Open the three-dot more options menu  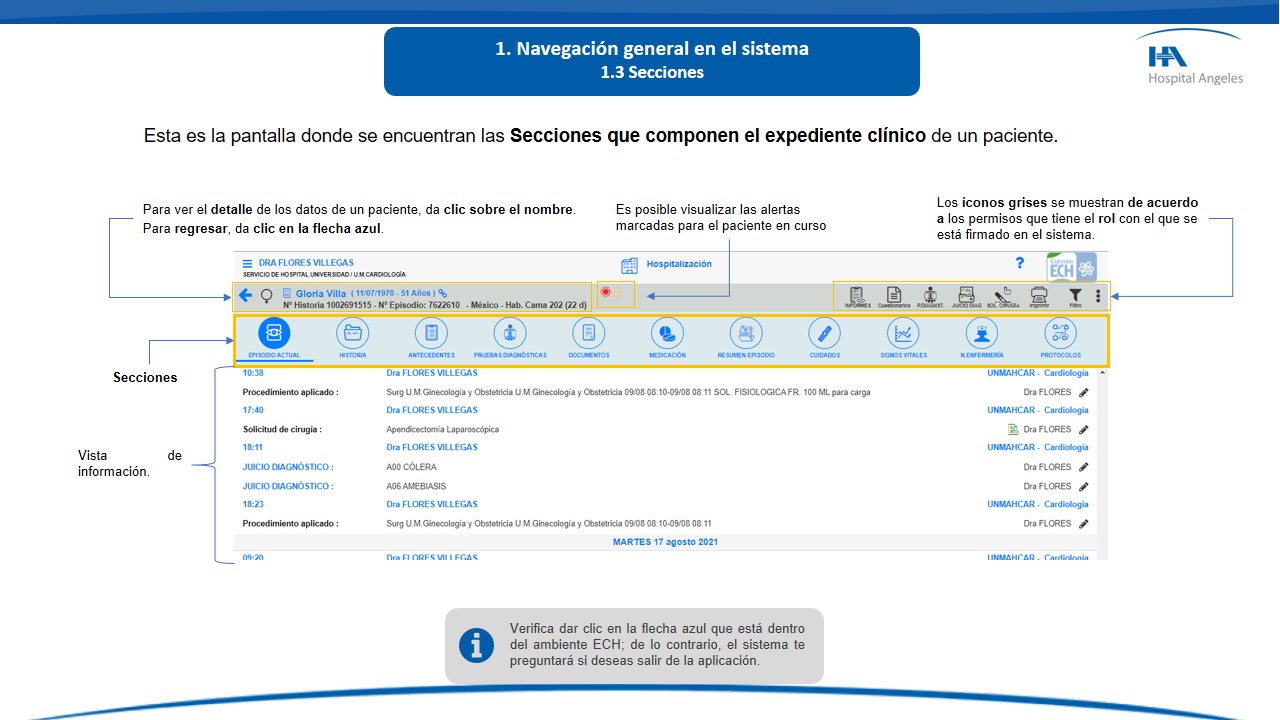pyautogui.click(x=1098, y=296)
